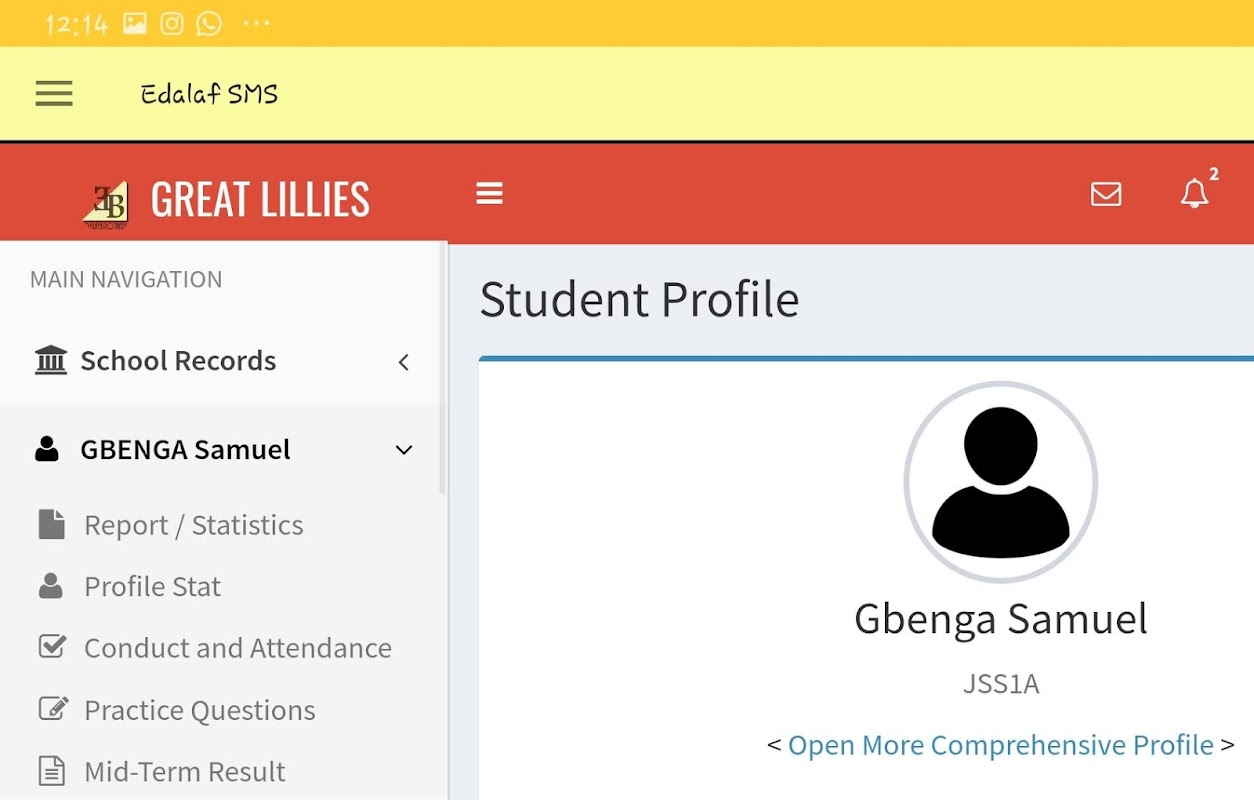This screenshot has height=800, width=1254.
Task: Select Conduct and Attendance in sidebar
Action: pos(237,648)
